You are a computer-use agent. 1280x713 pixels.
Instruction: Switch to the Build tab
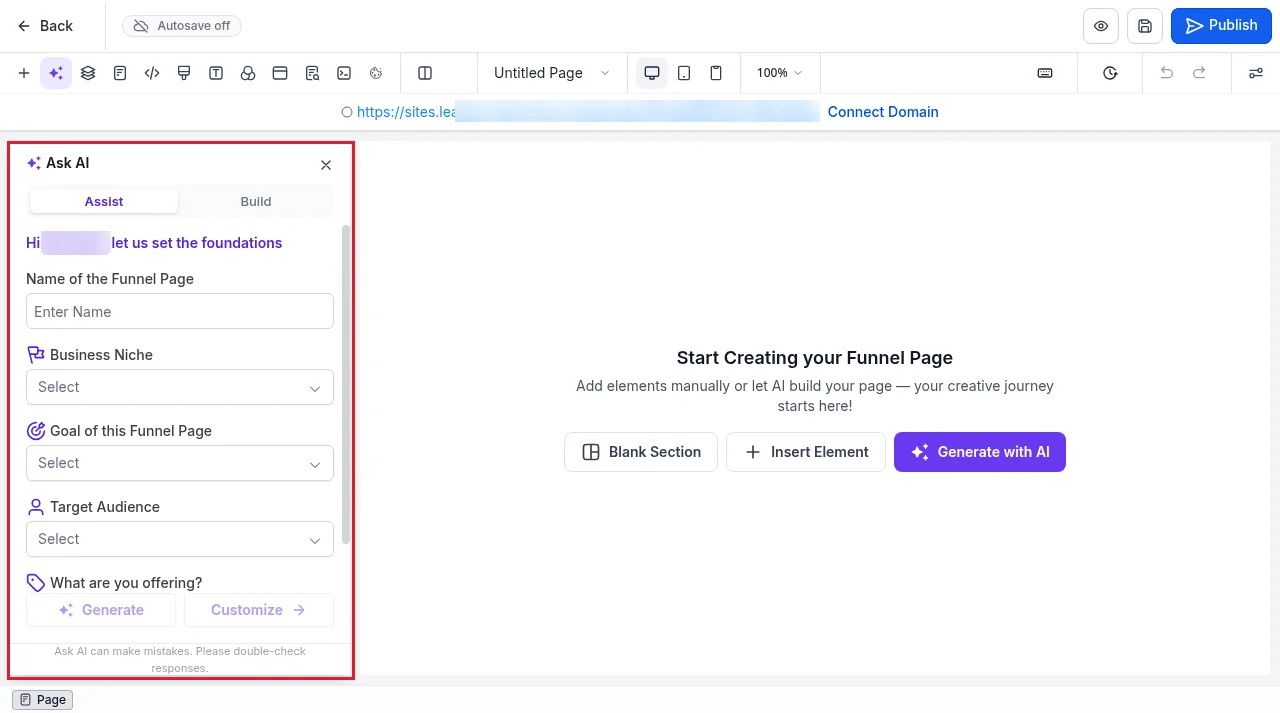pos(256,201)
